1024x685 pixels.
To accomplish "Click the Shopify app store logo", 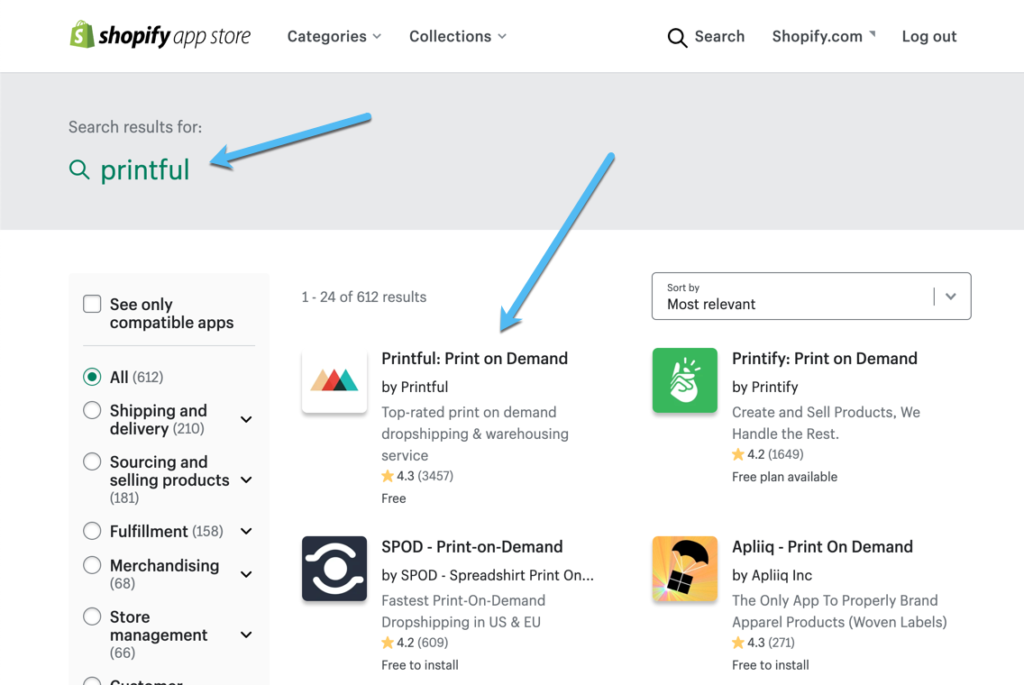I will (x=160, y=35).
